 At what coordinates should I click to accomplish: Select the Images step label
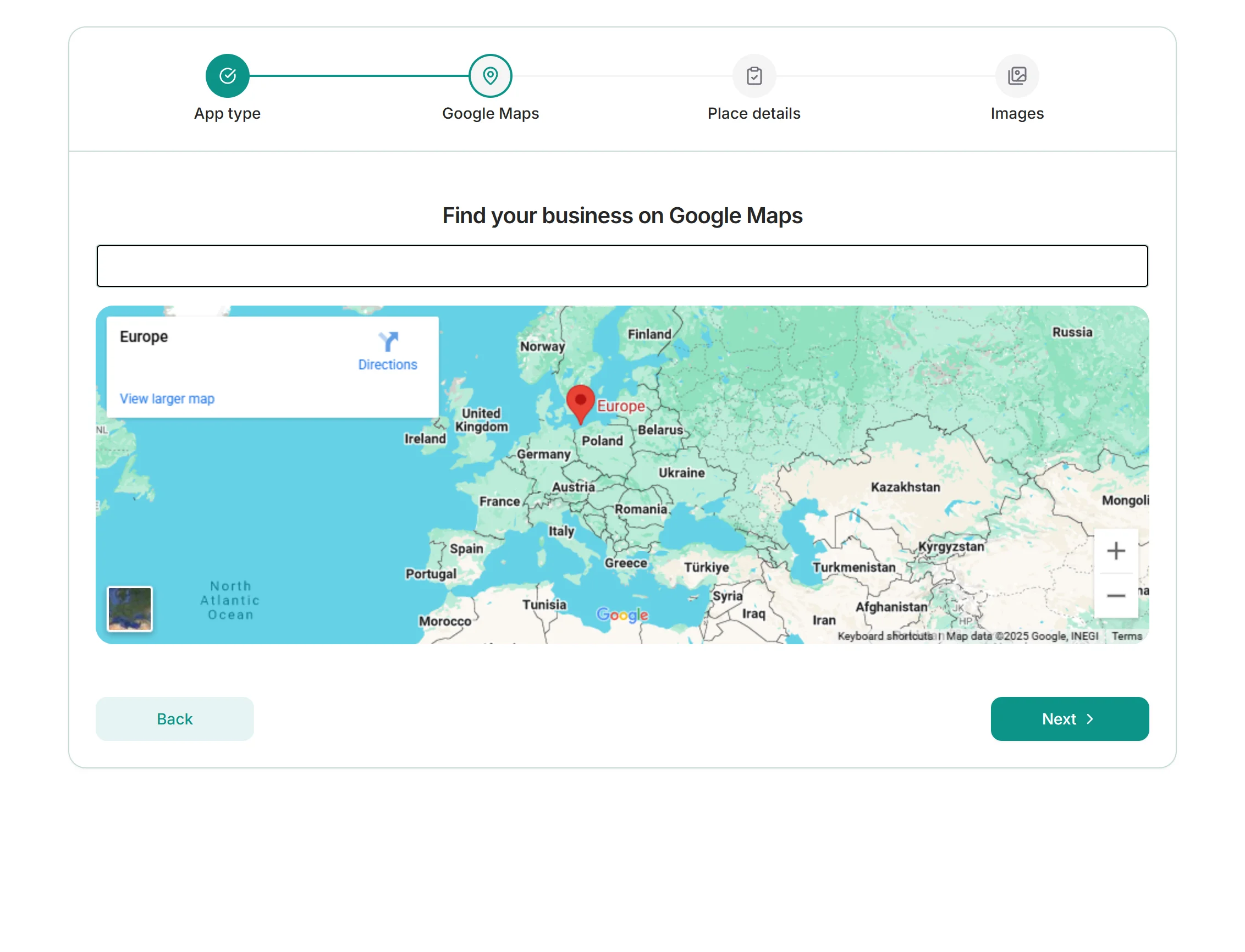coord(1017,113)
